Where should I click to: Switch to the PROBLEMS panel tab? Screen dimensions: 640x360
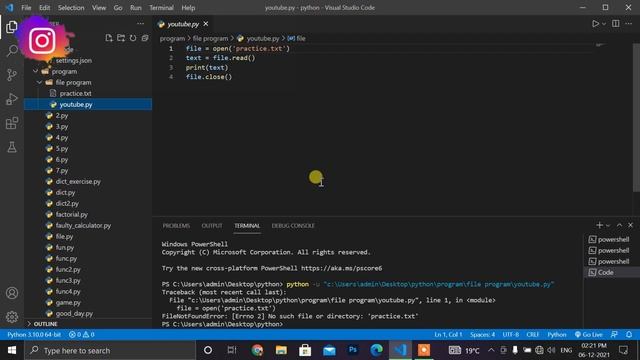point(176,226)
